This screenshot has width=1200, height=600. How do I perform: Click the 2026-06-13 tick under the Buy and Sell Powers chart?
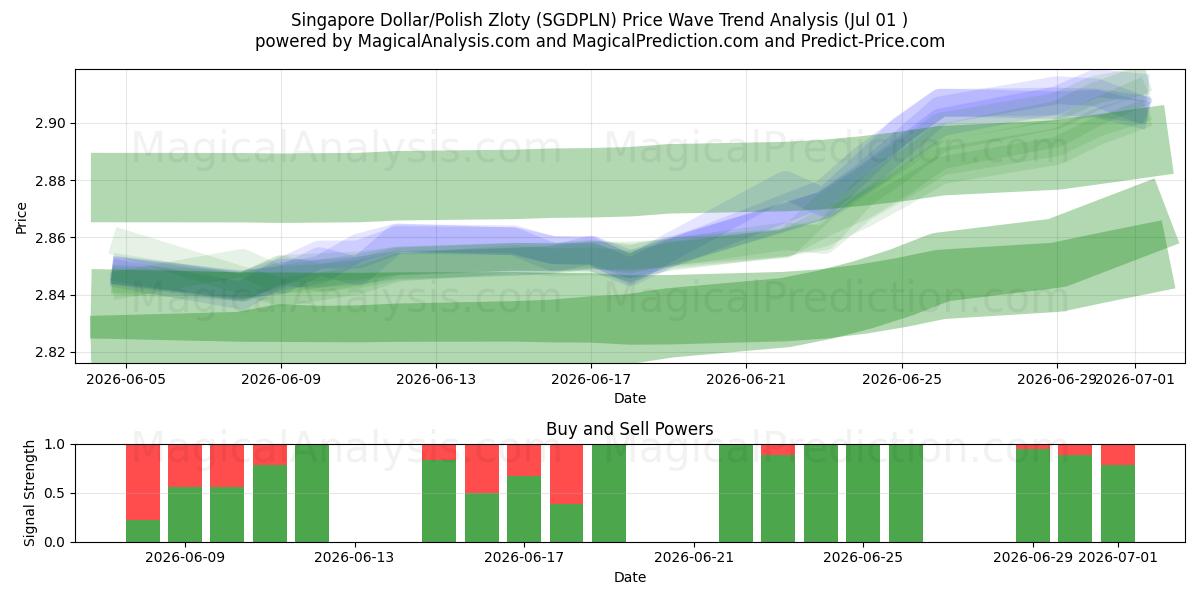354,558
